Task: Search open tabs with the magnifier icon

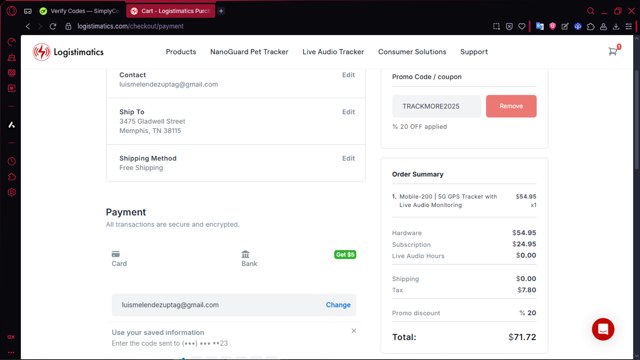Action: click(590, 11)
